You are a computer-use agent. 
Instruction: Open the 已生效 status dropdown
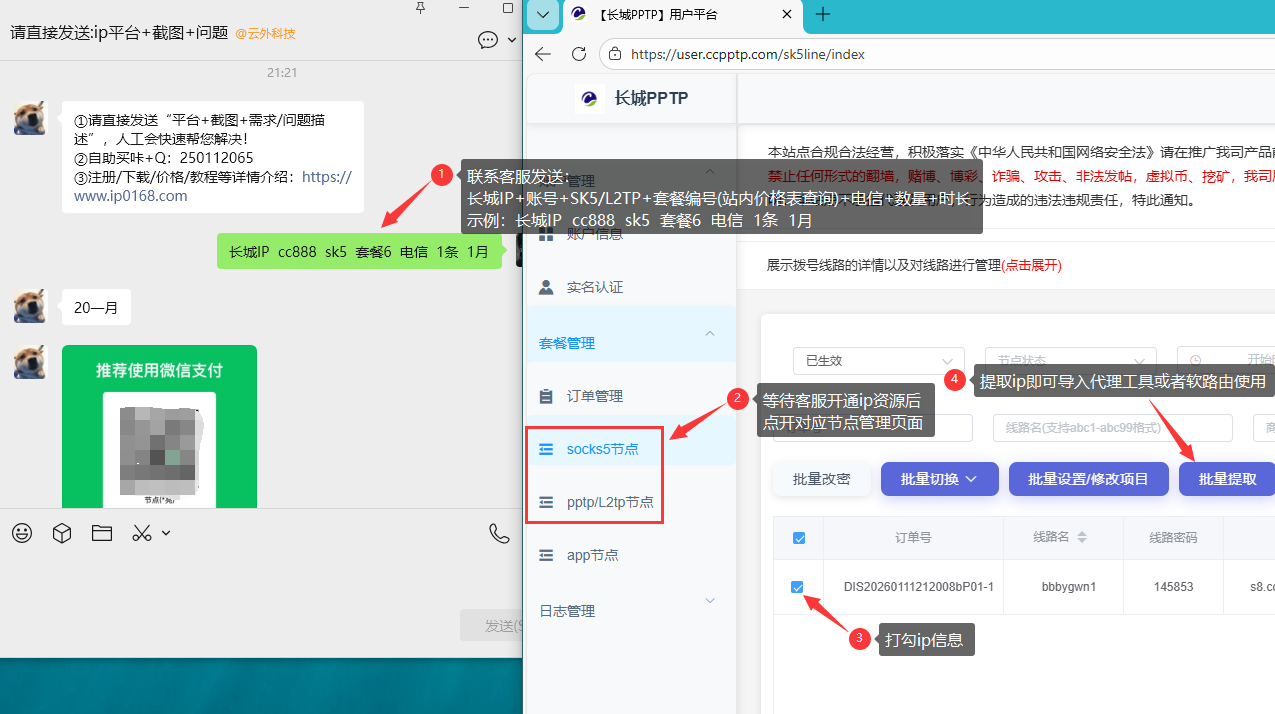(x=878, y=361)
